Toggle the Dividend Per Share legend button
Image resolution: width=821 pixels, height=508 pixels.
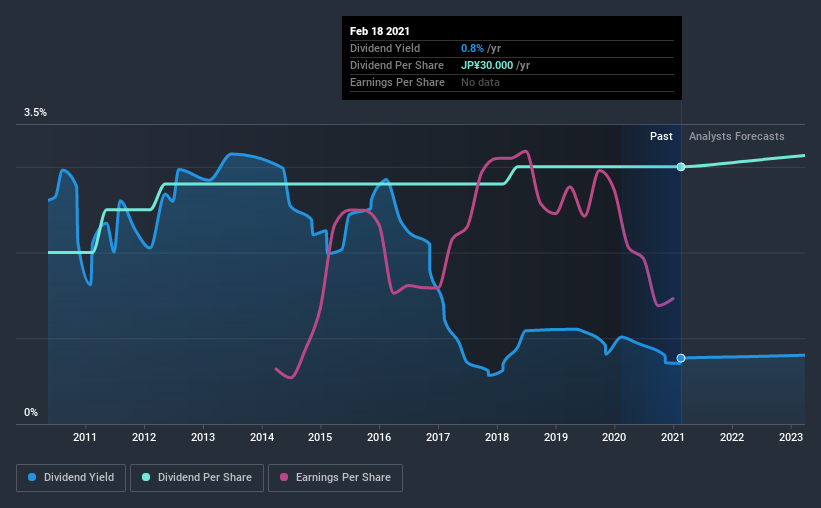point(197,478)
